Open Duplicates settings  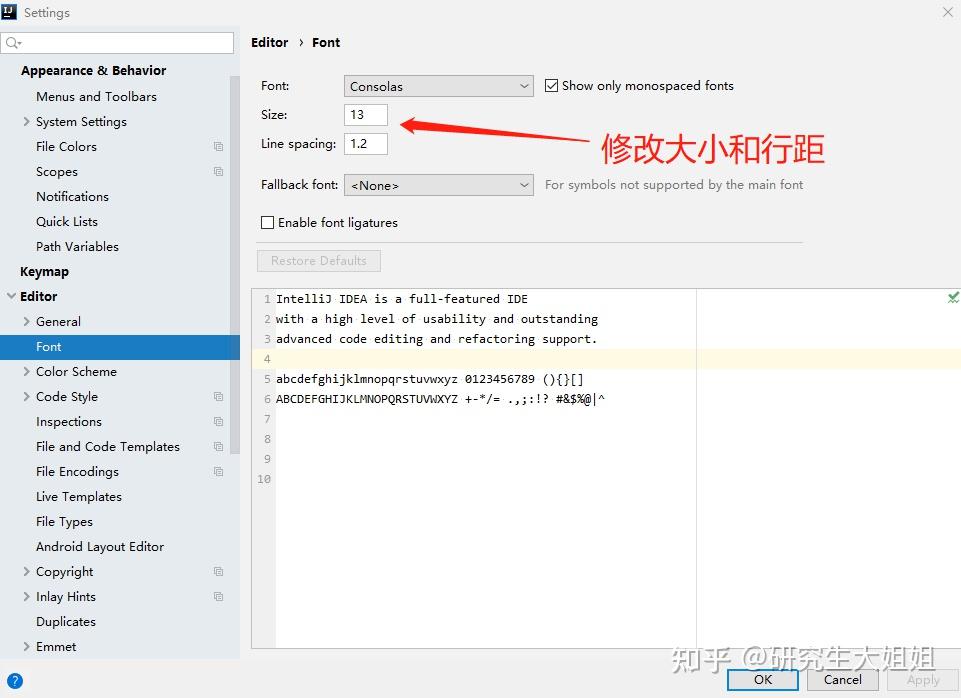click(66, 621)
